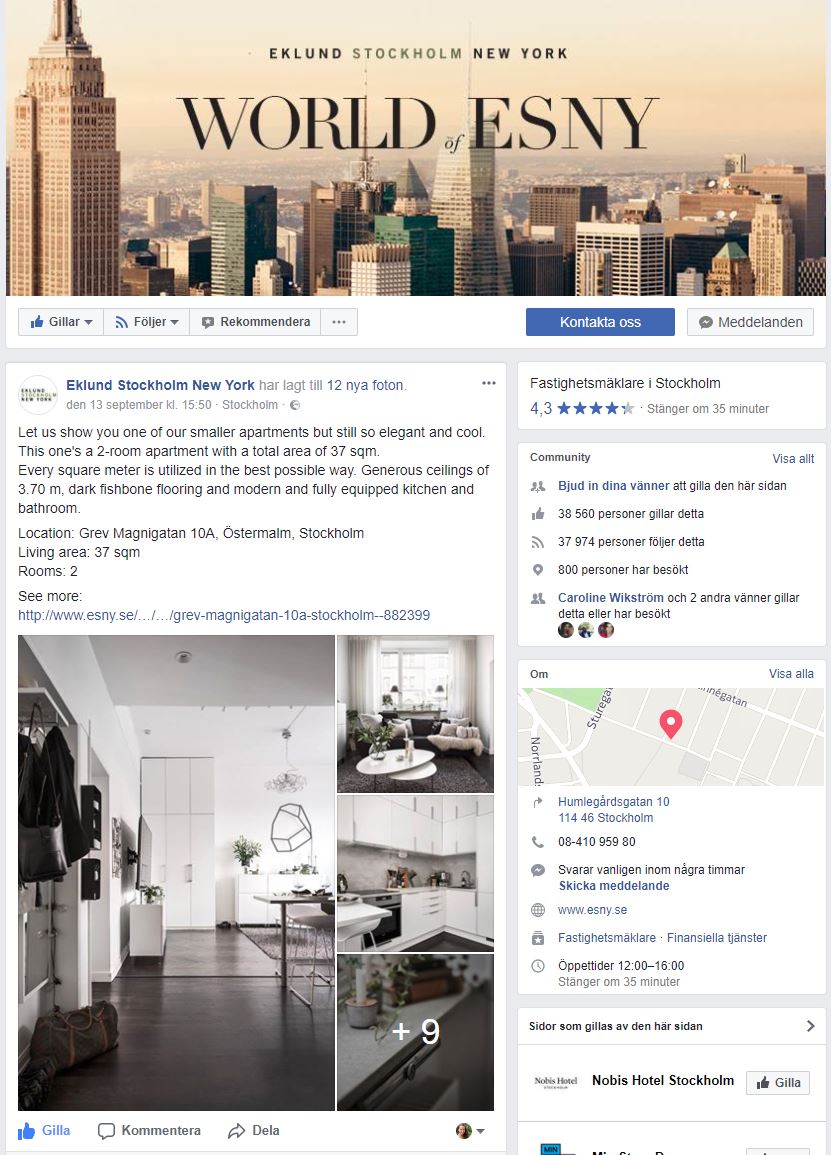Share the post via Dela arrow

click(x=253, y=1131)
